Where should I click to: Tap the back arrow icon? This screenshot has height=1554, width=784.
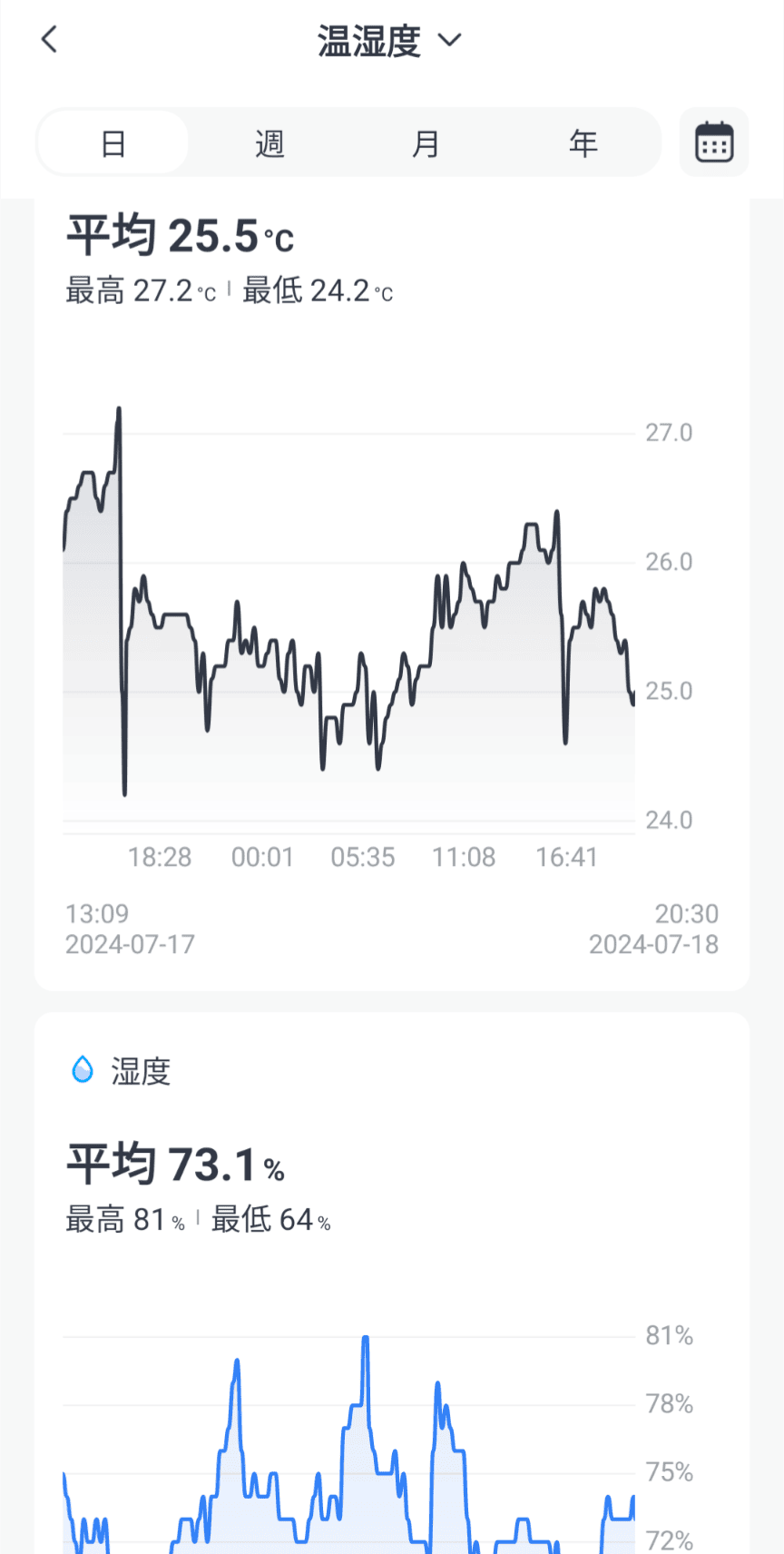[50, 39]
